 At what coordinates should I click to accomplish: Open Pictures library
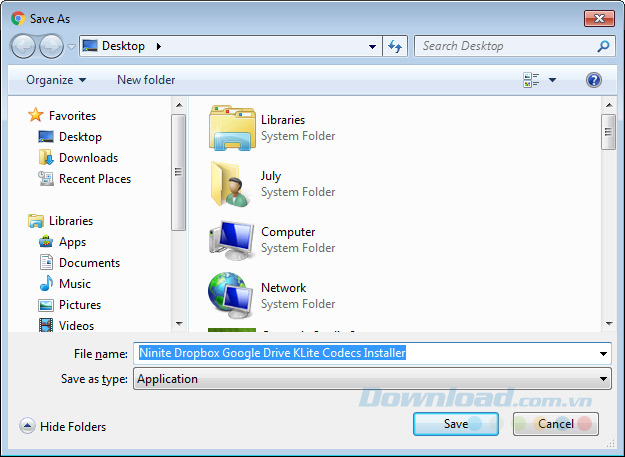pyautogui.click(x=80, y=305)
